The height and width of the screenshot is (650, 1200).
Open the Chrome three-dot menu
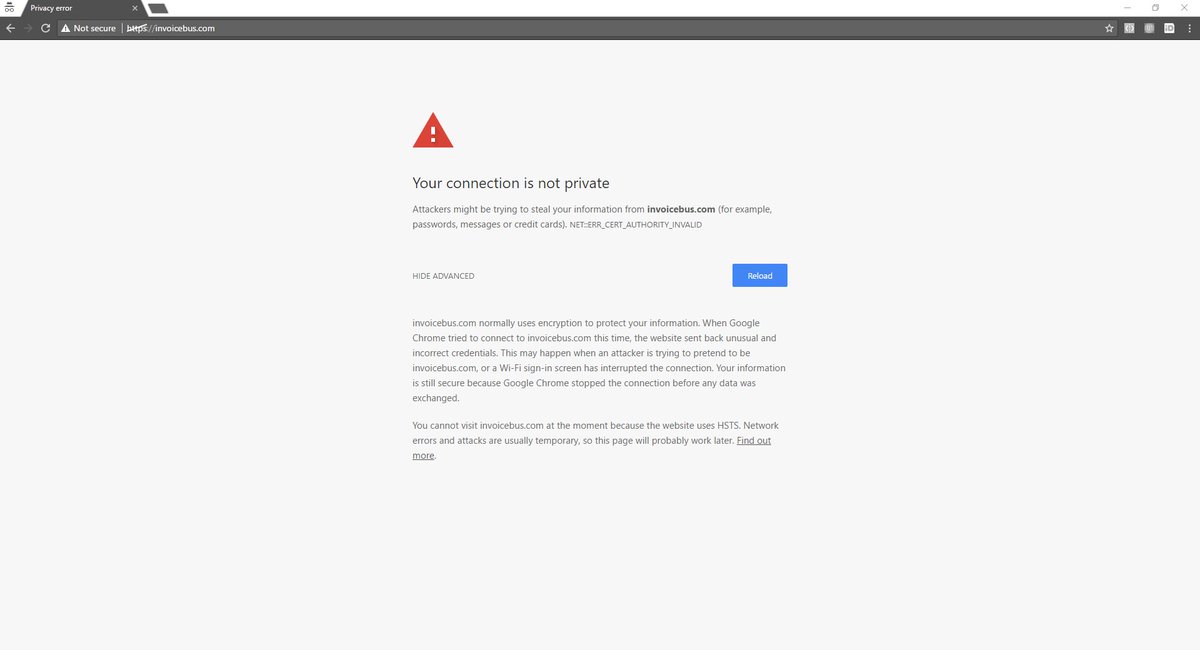tap(1188, 28)
